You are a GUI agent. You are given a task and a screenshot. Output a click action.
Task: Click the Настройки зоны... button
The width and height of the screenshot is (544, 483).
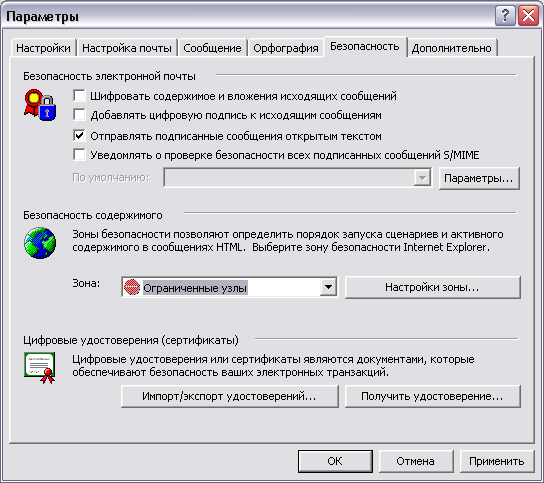[x=432, y=287]
